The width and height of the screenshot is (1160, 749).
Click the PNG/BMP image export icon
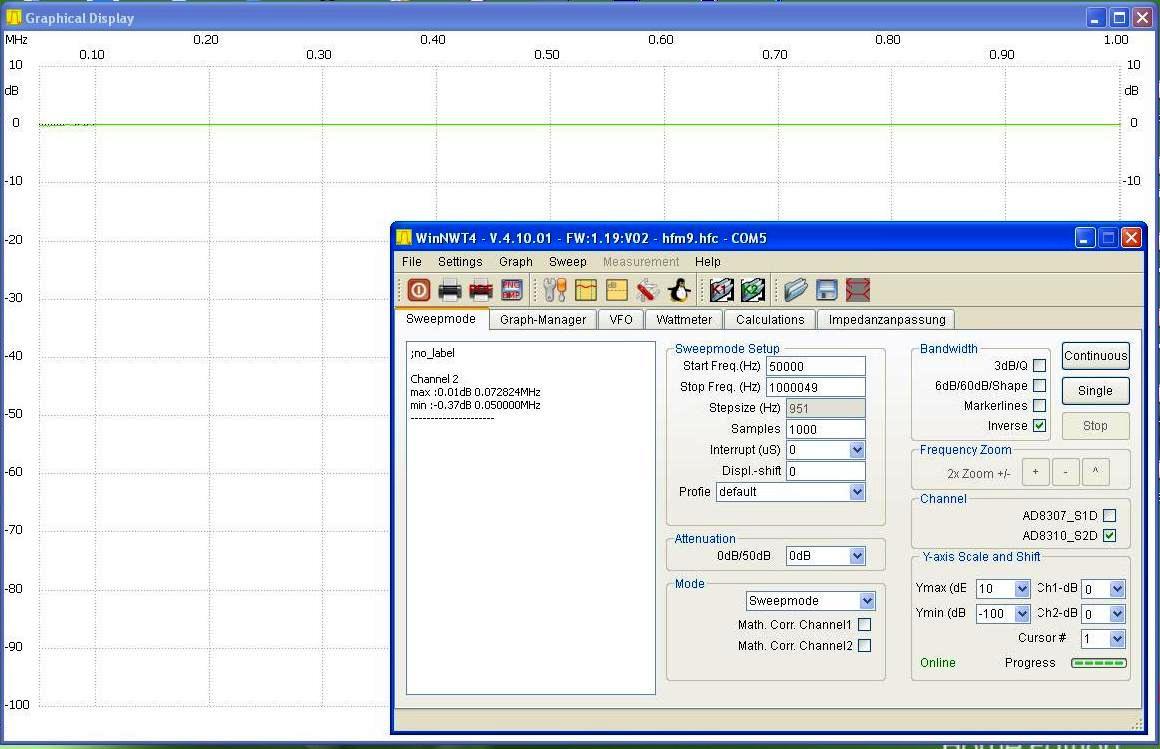pyautogui.click(x=512, y=290)
